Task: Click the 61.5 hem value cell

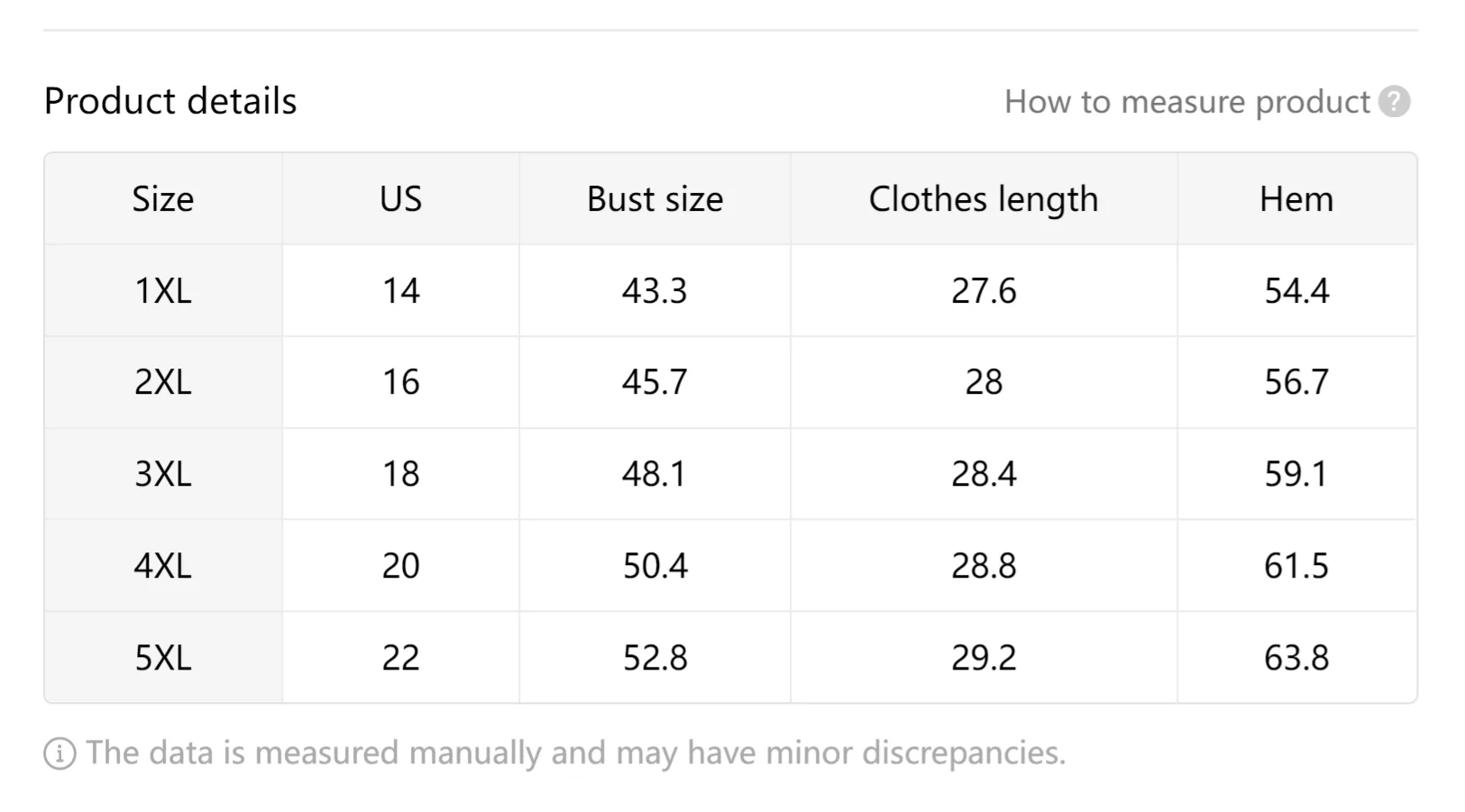Action: coord(1296,566)
